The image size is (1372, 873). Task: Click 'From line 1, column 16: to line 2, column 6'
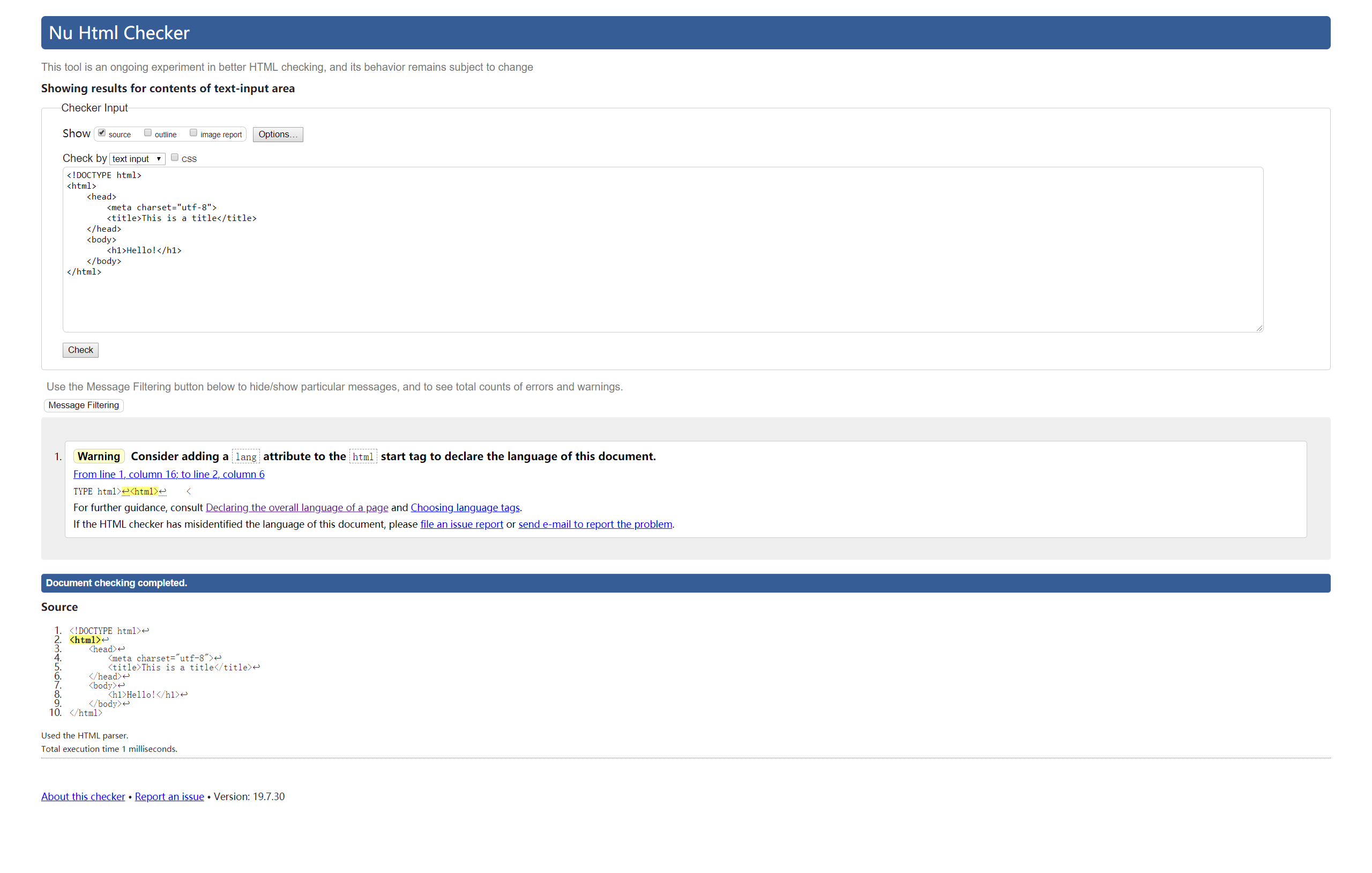(170, 474)
